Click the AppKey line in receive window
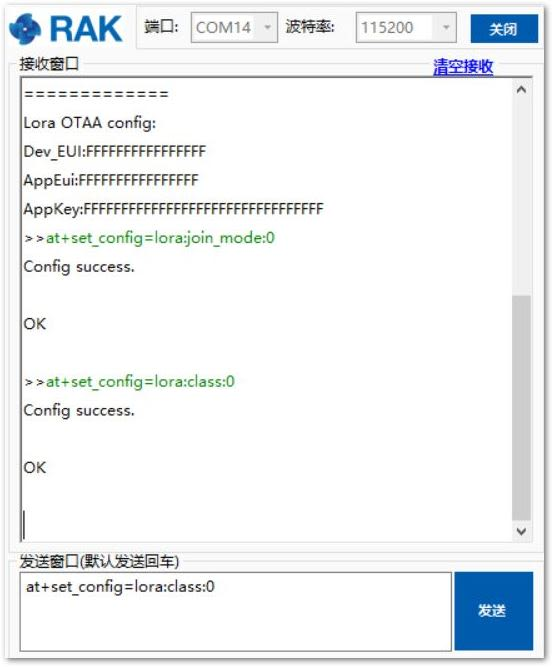This screenshot has width=553, height=667. [x=174, y=209]
